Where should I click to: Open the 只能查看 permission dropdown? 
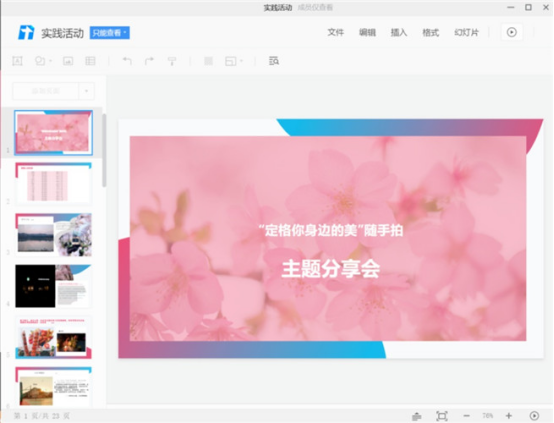pyautogui.click(x=110, y=33)
